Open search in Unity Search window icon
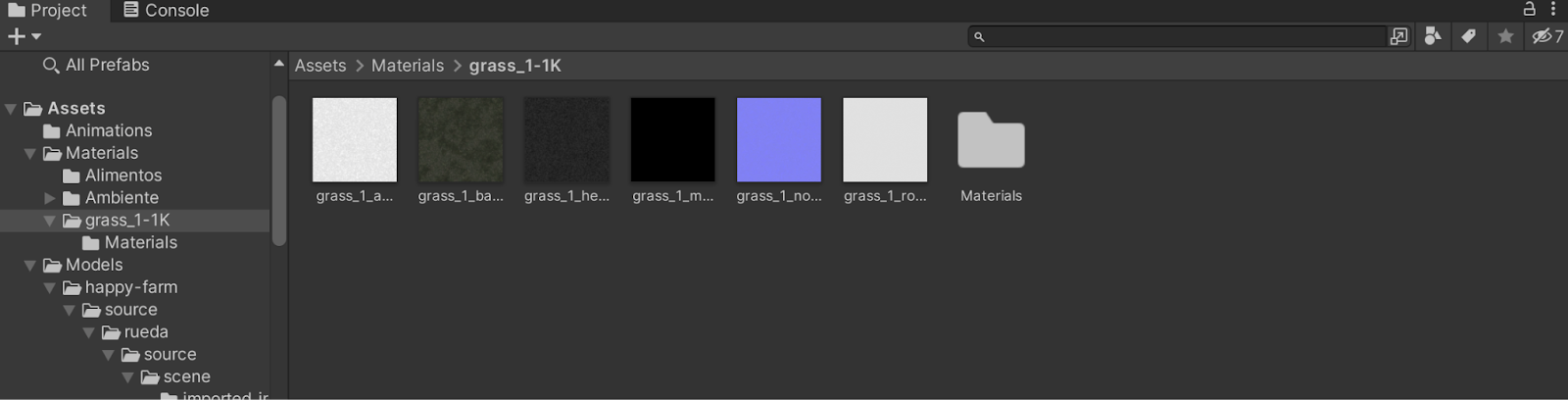 1398,36
